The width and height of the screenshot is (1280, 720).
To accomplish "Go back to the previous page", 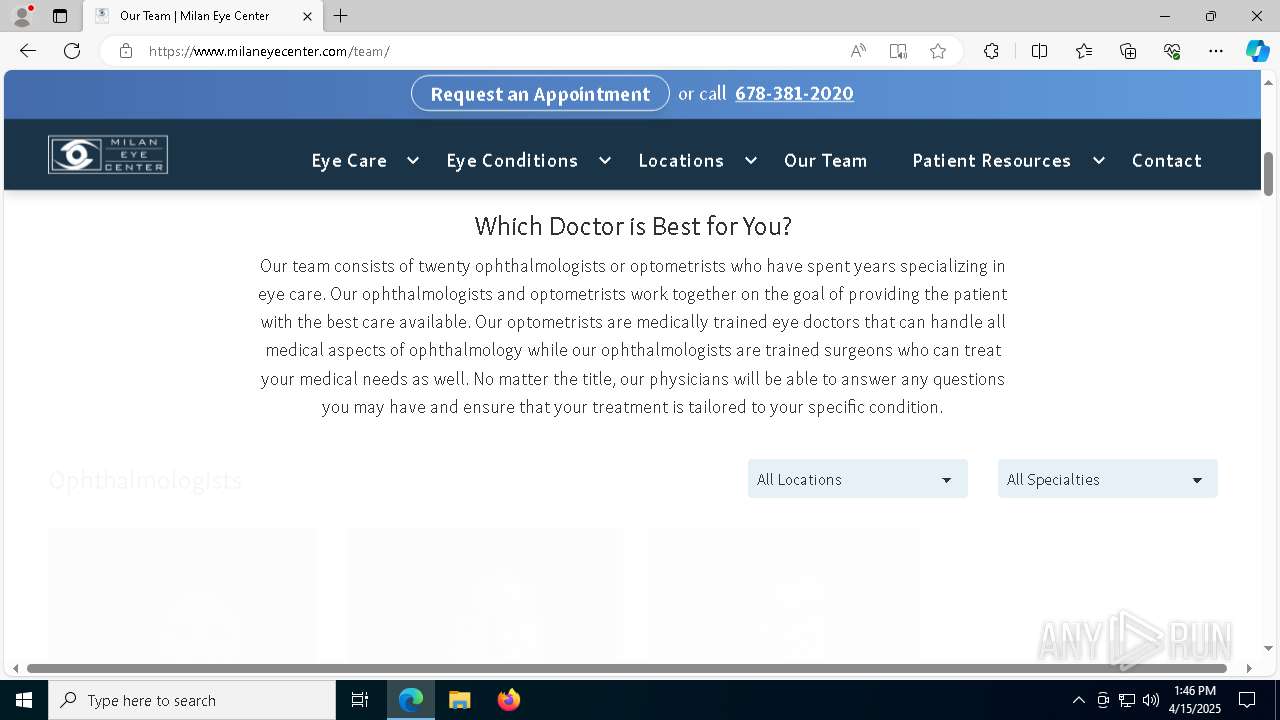I will tap(28, 51).
